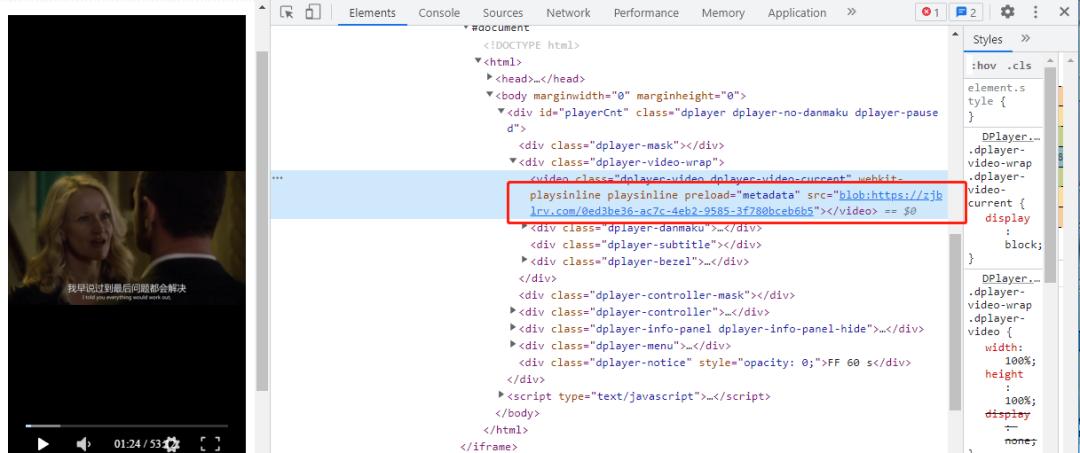Image resolution: width=1080 pixels, height=453 pixels.
Task: Open the second DPlayer stylesheet source link
Action: [1010, 278]
